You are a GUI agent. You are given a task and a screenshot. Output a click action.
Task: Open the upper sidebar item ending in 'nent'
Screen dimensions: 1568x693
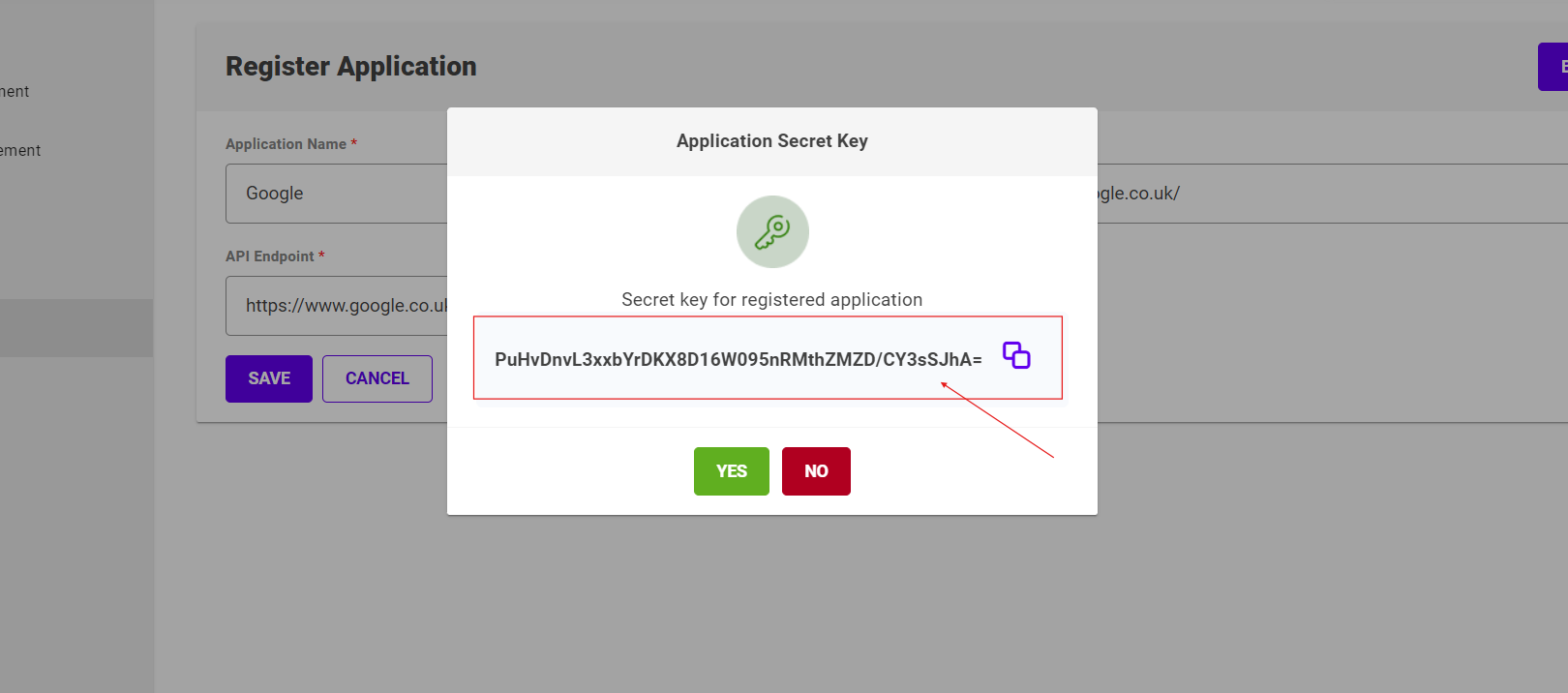(15, 92)
